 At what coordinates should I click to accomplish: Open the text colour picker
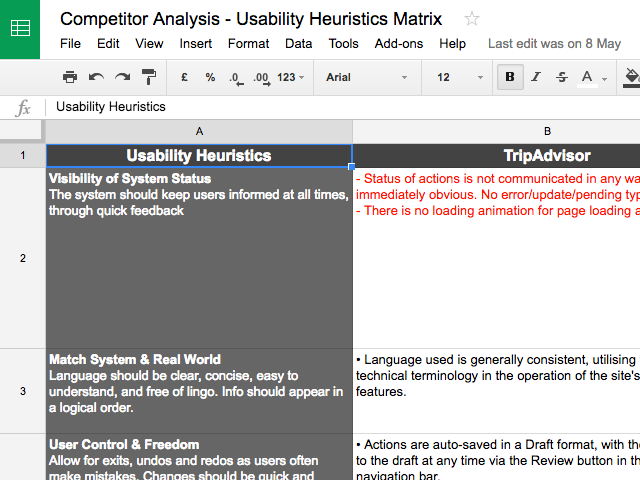pos(592,78)
